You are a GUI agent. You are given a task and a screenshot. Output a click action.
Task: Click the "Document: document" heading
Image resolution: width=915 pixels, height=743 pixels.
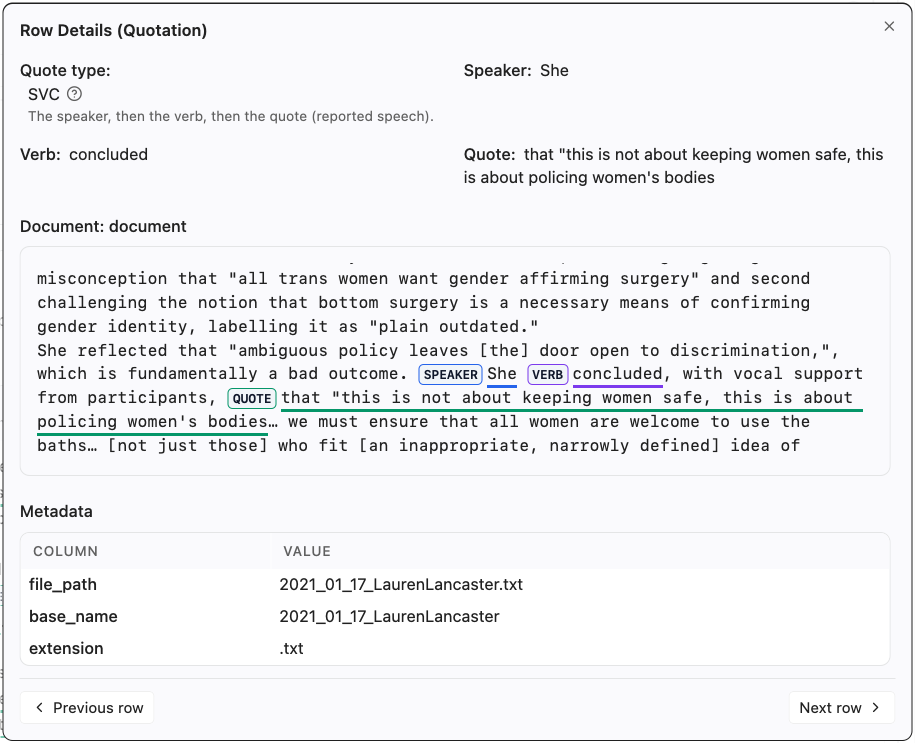103,226
